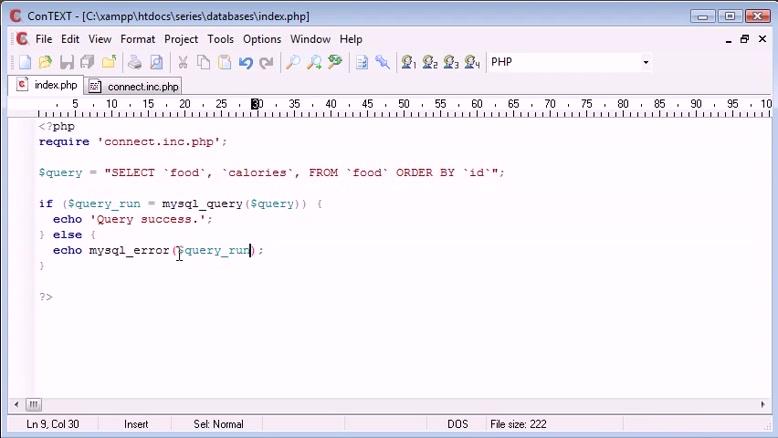Screen dimensions: 778x438
Task: Click the Find next icon
Action: pos(314,63)
